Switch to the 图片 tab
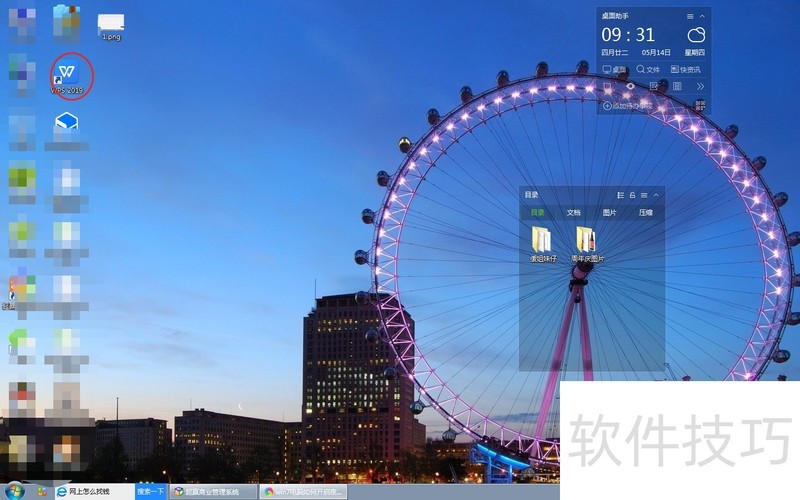800x500 pixels. click(610, 212)
